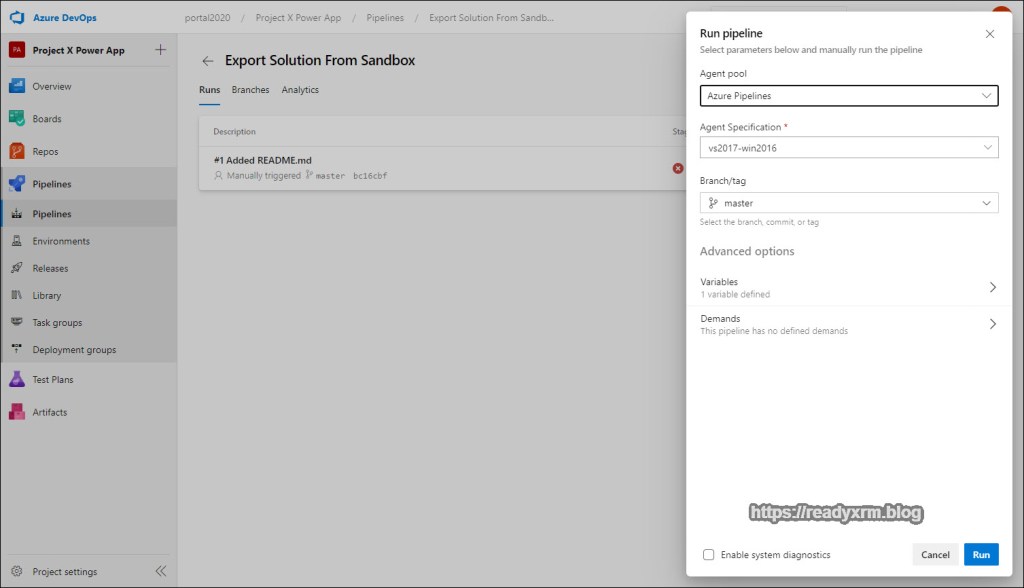Viewport: 1024px width, 588px height.
Task: Open Test Plans flask icon
Action: pos(16,380)
